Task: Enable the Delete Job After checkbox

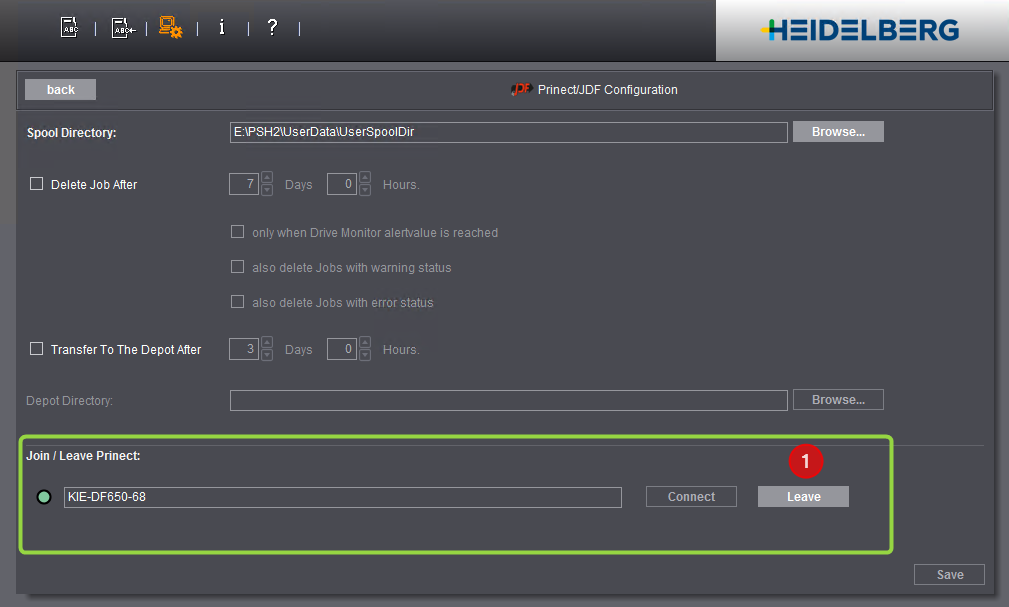Action: (x=37, y=184)
